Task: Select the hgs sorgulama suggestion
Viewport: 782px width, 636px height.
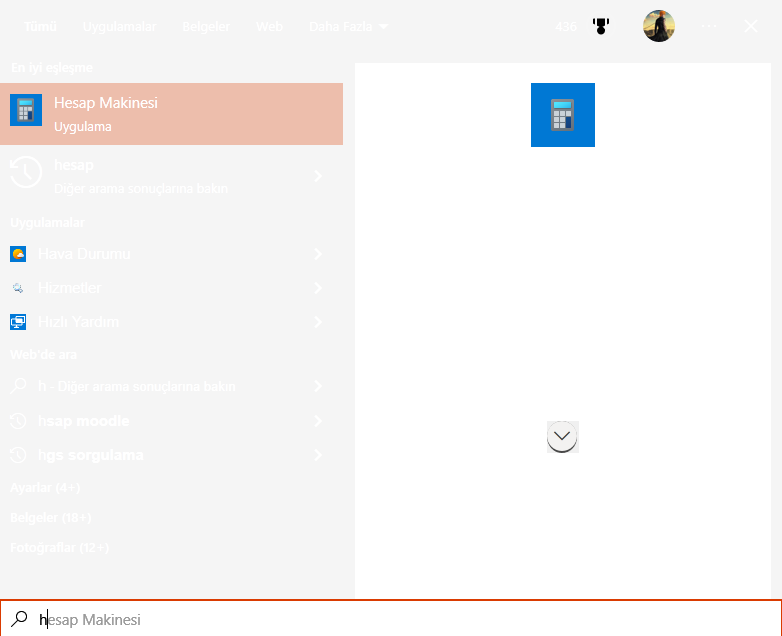Action: coord(171,455)
